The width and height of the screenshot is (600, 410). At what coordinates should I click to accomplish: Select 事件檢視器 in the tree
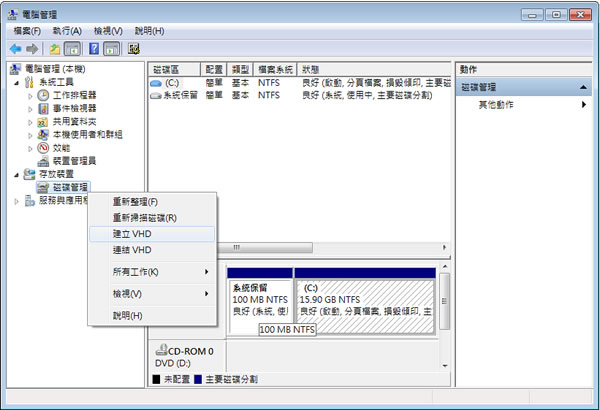click(x=74, y=108)
